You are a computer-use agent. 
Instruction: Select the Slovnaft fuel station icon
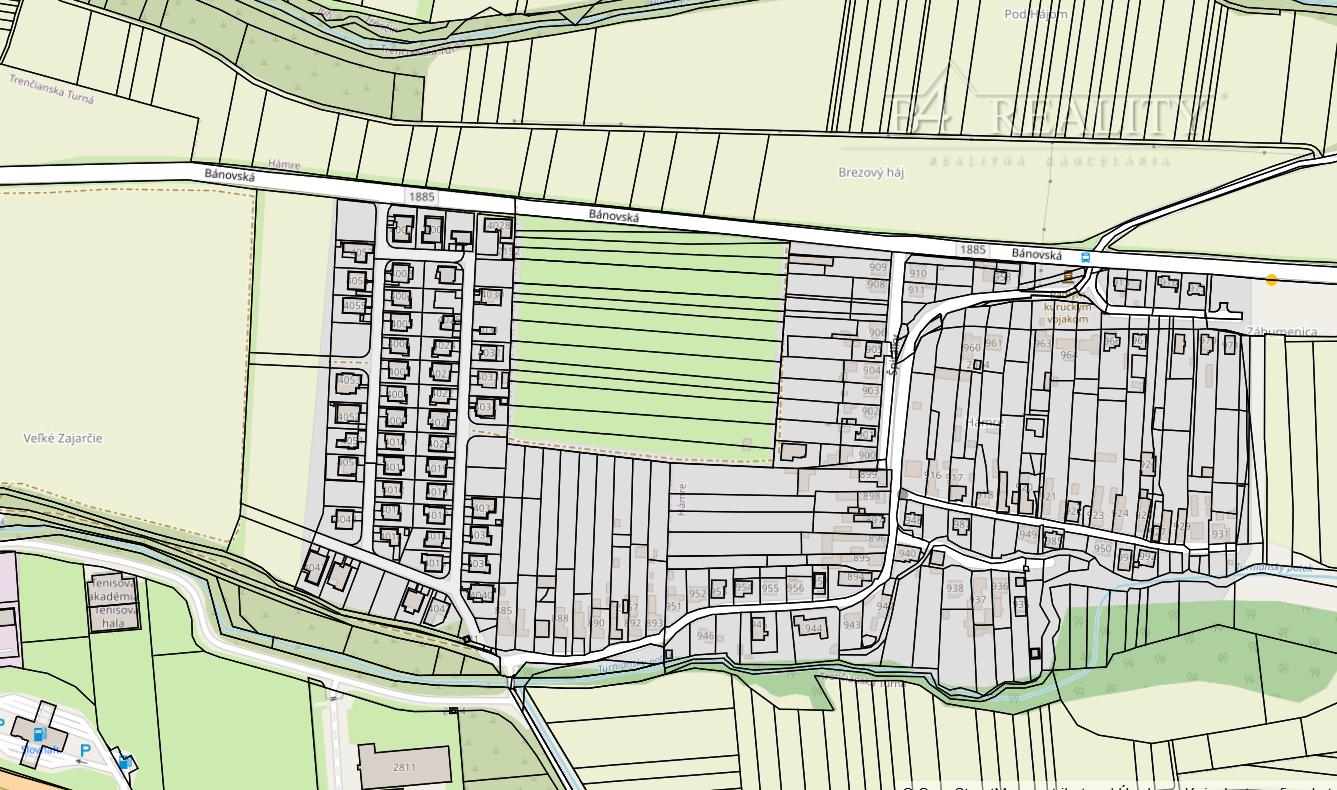click(x=40, y=733)
